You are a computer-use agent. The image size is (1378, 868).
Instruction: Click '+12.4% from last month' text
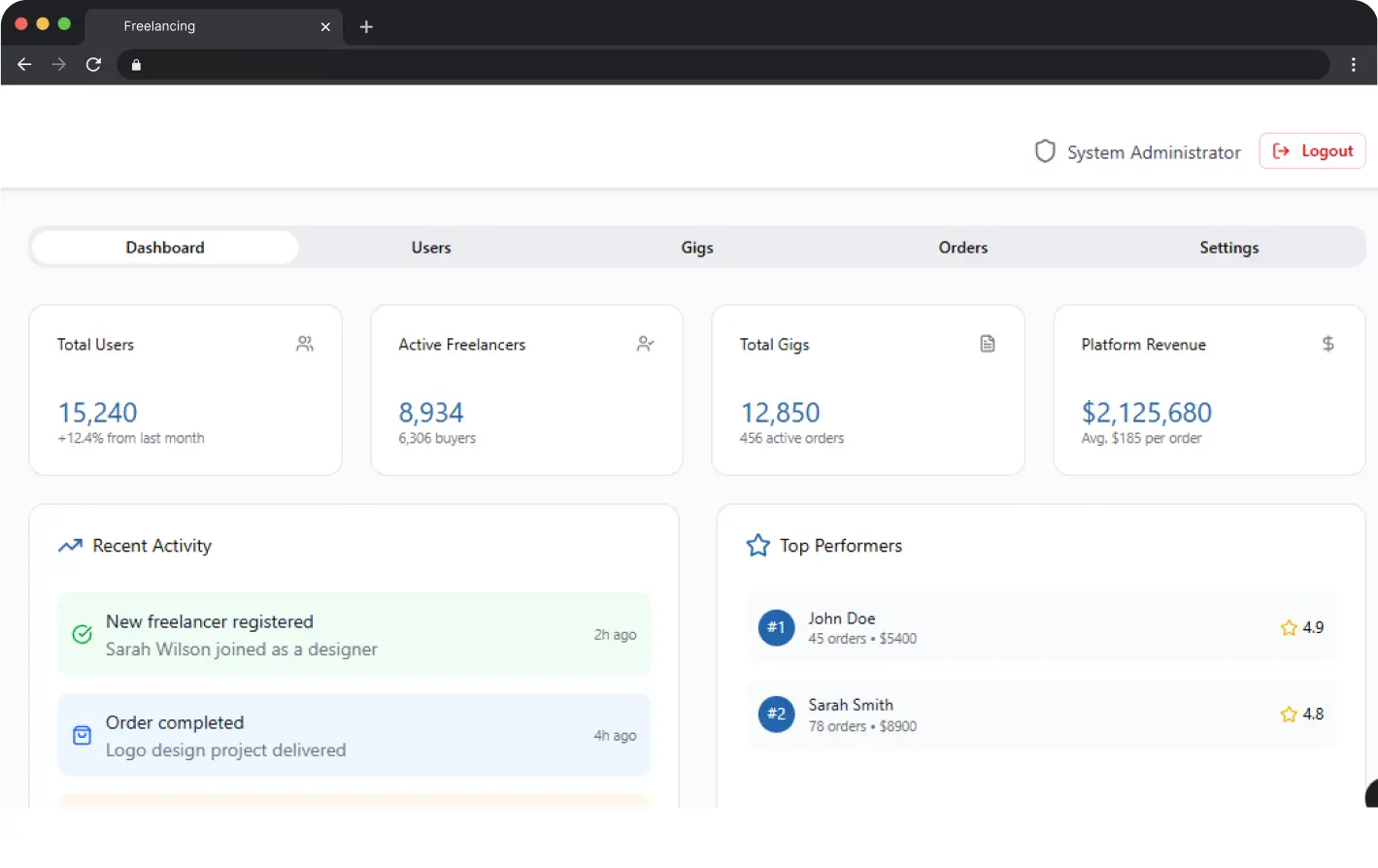point(131,438)
